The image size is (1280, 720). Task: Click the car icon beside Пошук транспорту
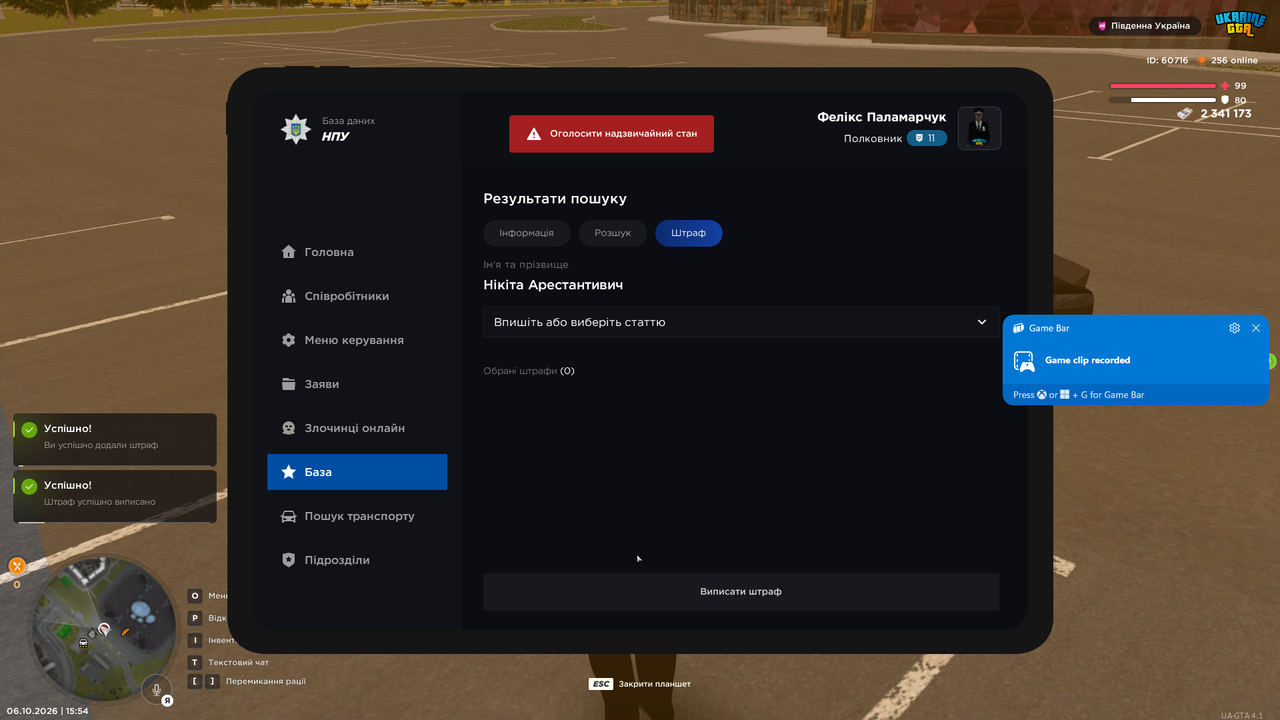coord(288,516)
